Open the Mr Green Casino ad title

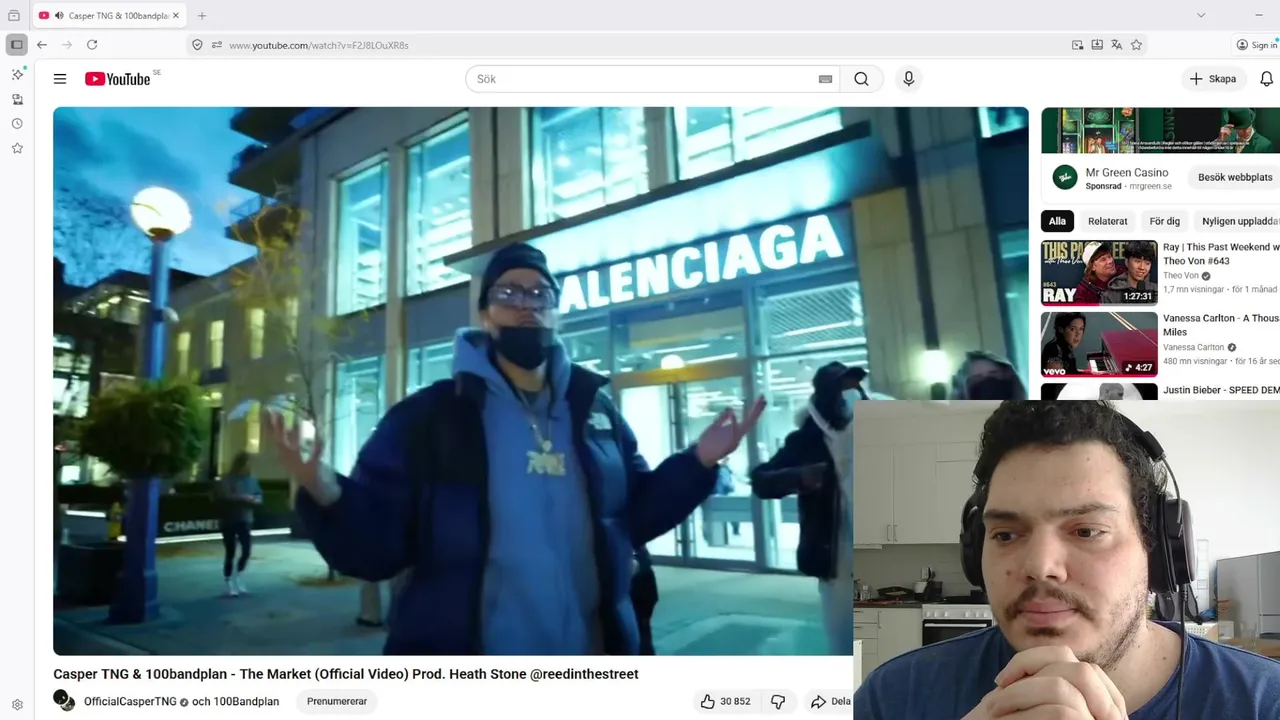tap(1127, 172)
